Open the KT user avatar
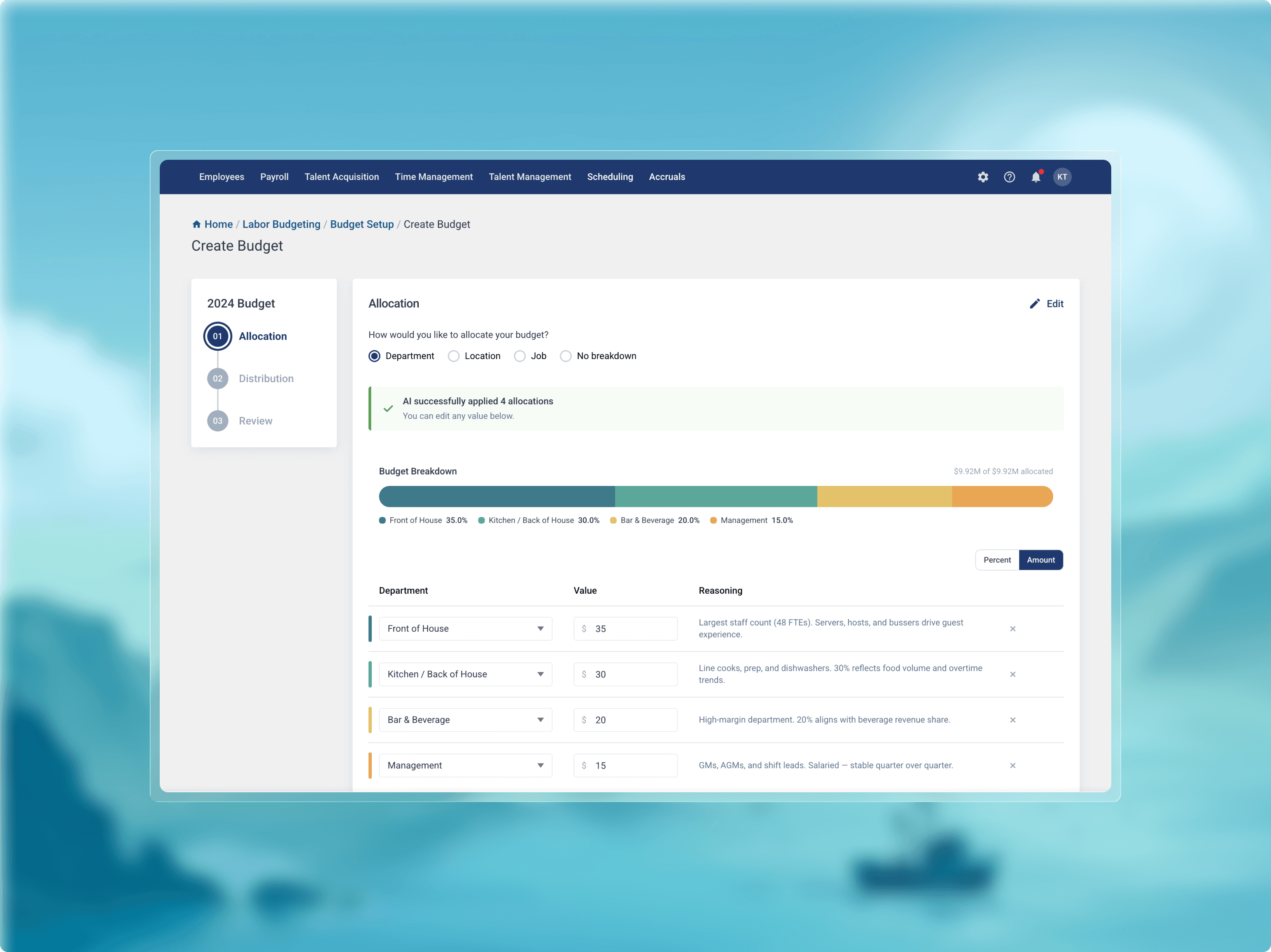The width and height of the screenshot is (1271, 952). pos(1062,177)
